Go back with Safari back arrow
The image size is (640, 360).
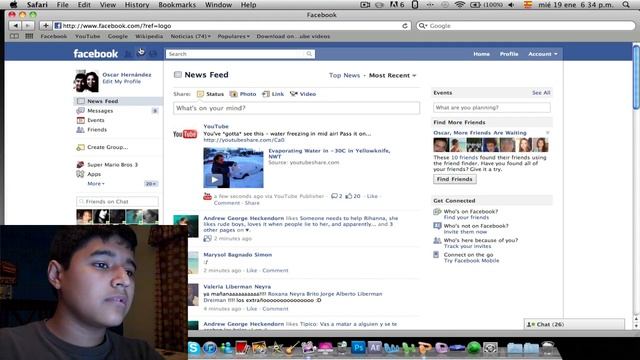pyautogui.click(x=15, y=26)
